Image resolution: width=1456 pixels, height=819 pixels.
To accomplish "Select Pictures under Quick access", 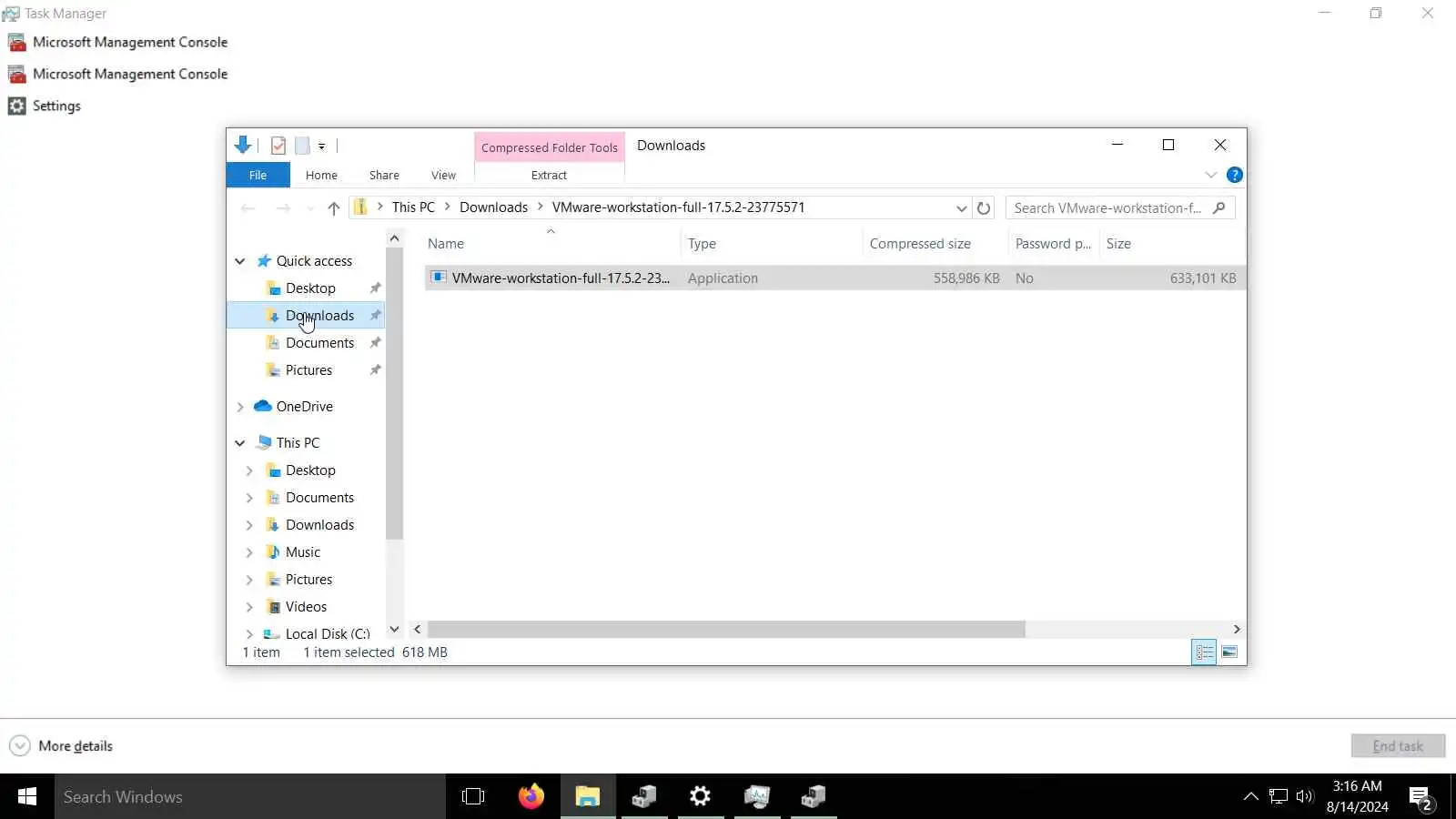I will pyautogui.click(x=308, y=370).
